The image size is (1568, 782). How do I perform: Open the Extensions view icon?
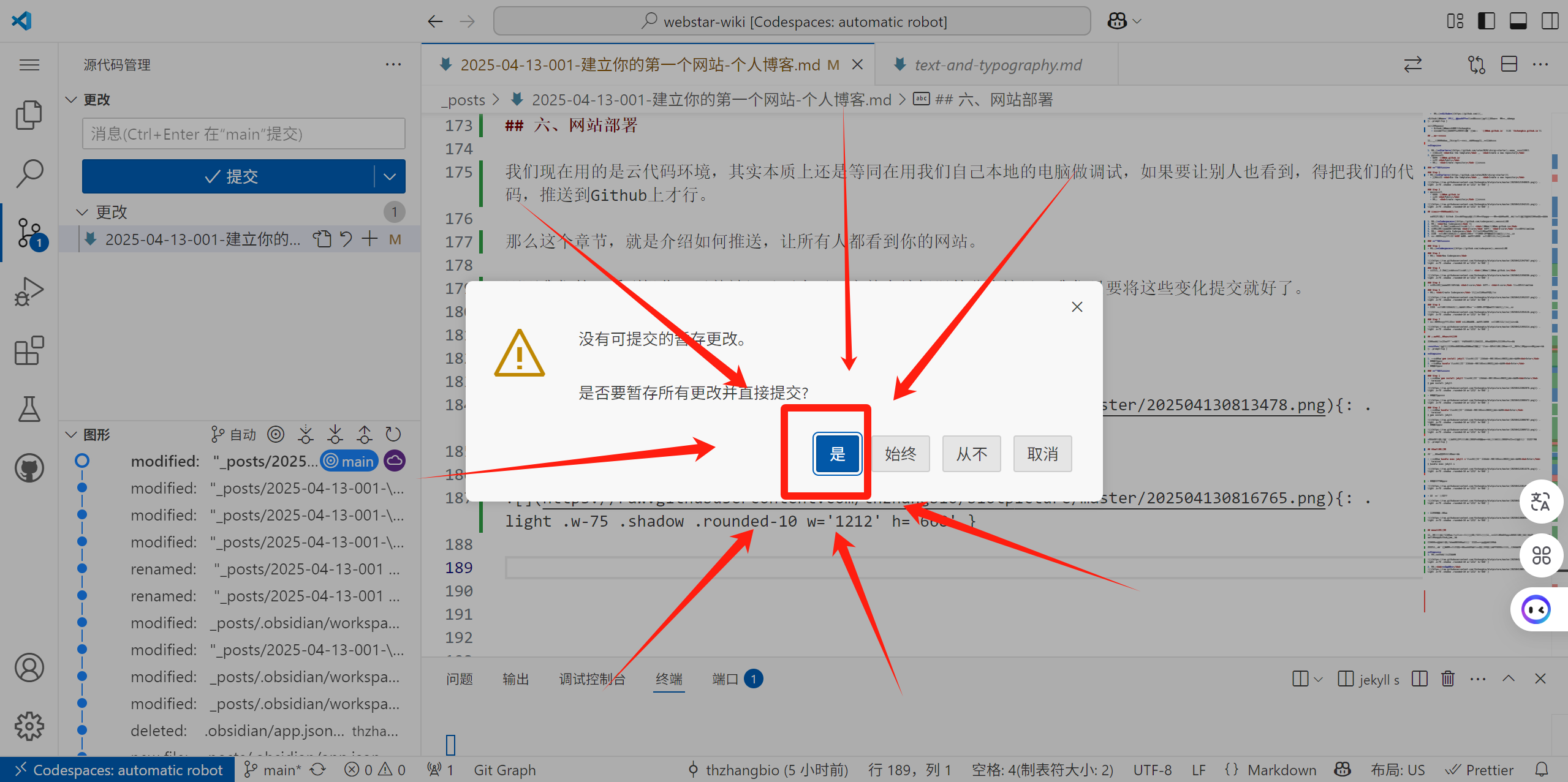29,351
